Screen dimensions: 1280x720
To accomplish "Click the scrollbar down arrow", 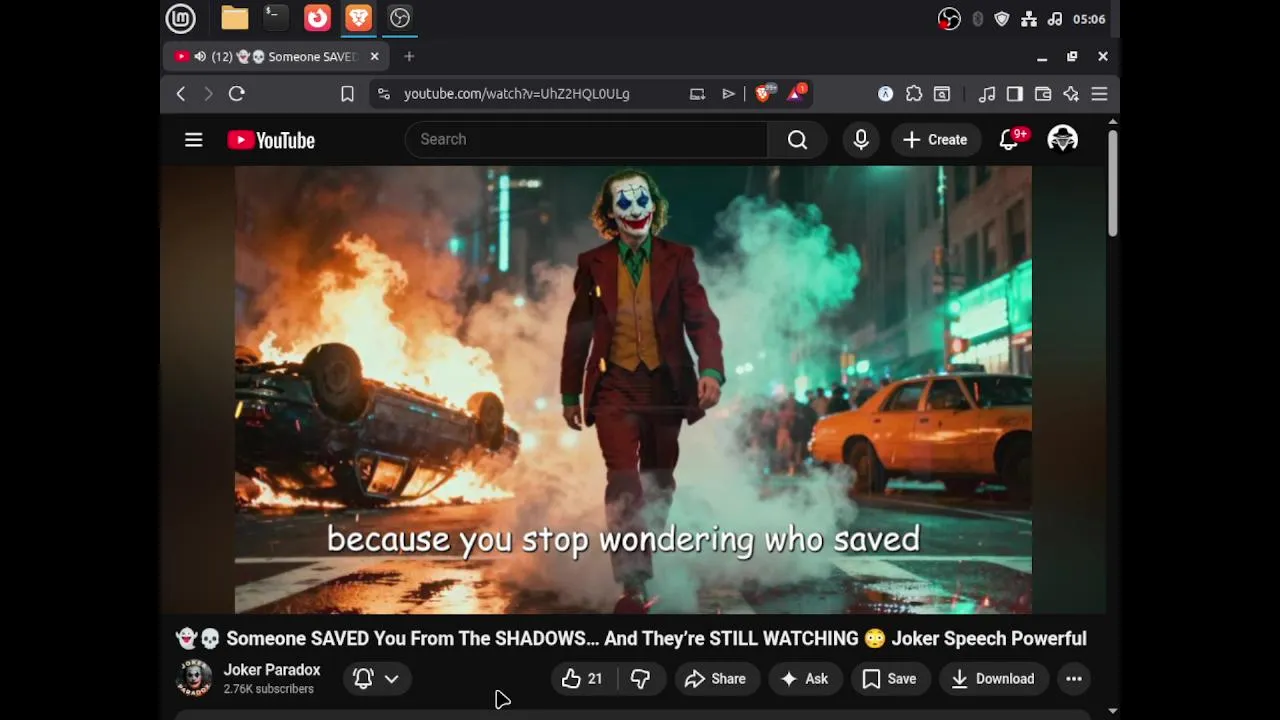I will coord(1113,711).
